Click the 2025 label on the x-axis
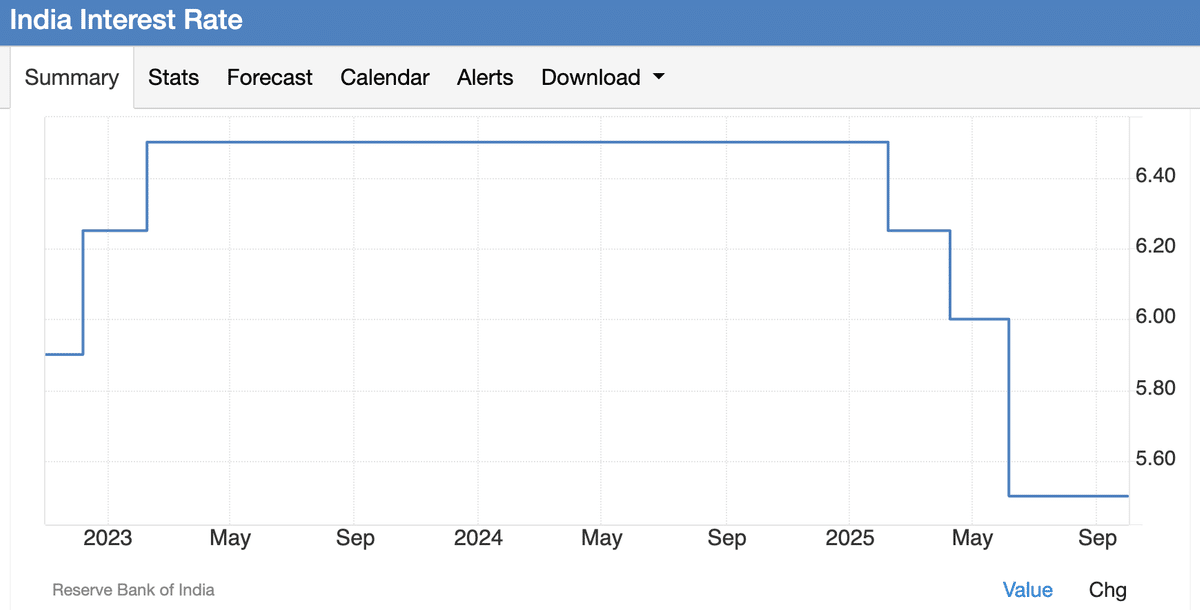Screen dimensions: 1200x610 coord(849,538)
